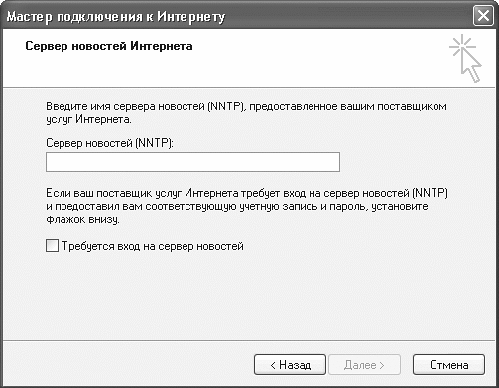Close the Мастер подключения к Интернету window

click(483, 16)
